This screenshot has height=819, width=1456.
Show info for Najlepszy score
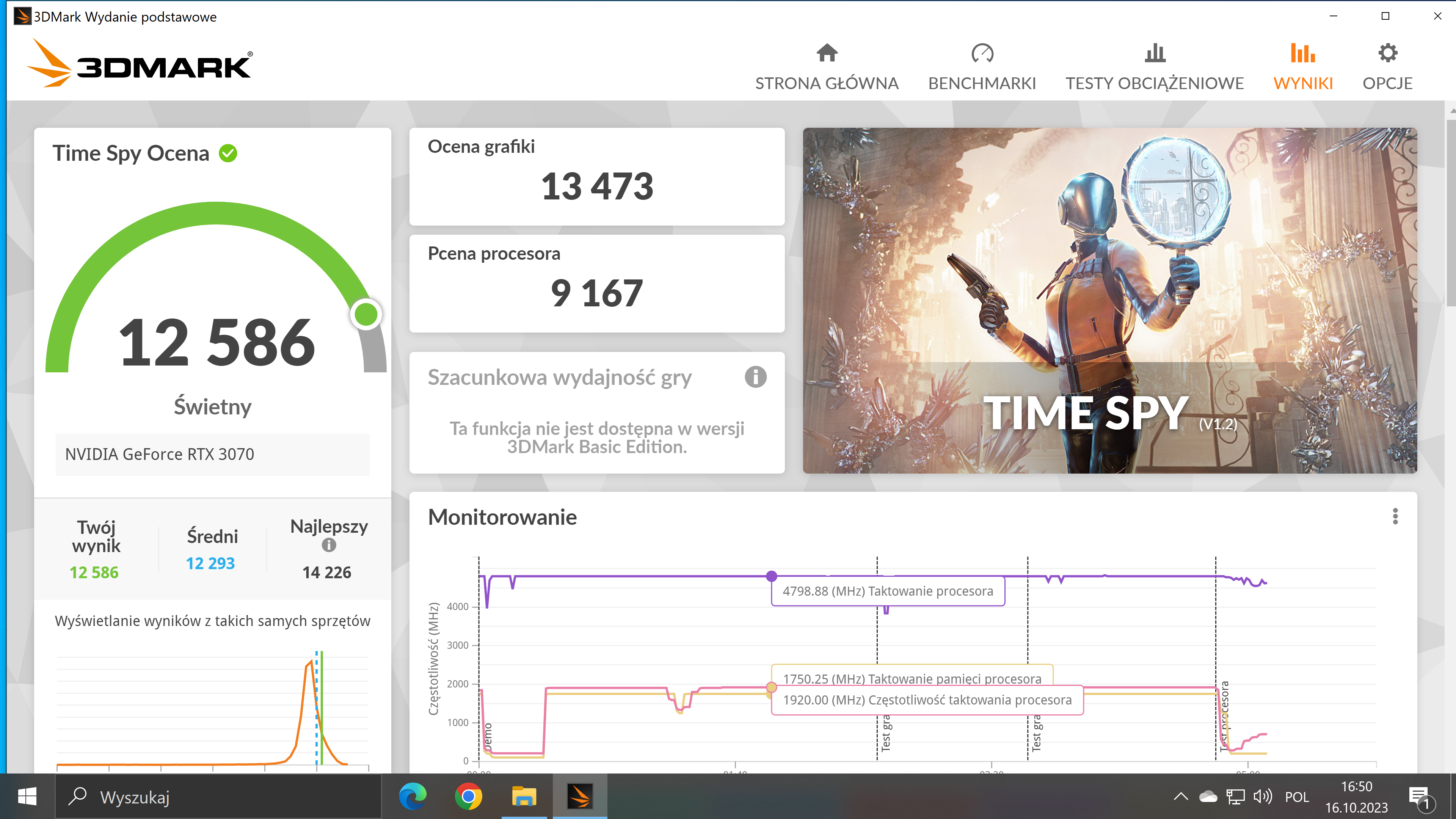(x=328, y=545)
